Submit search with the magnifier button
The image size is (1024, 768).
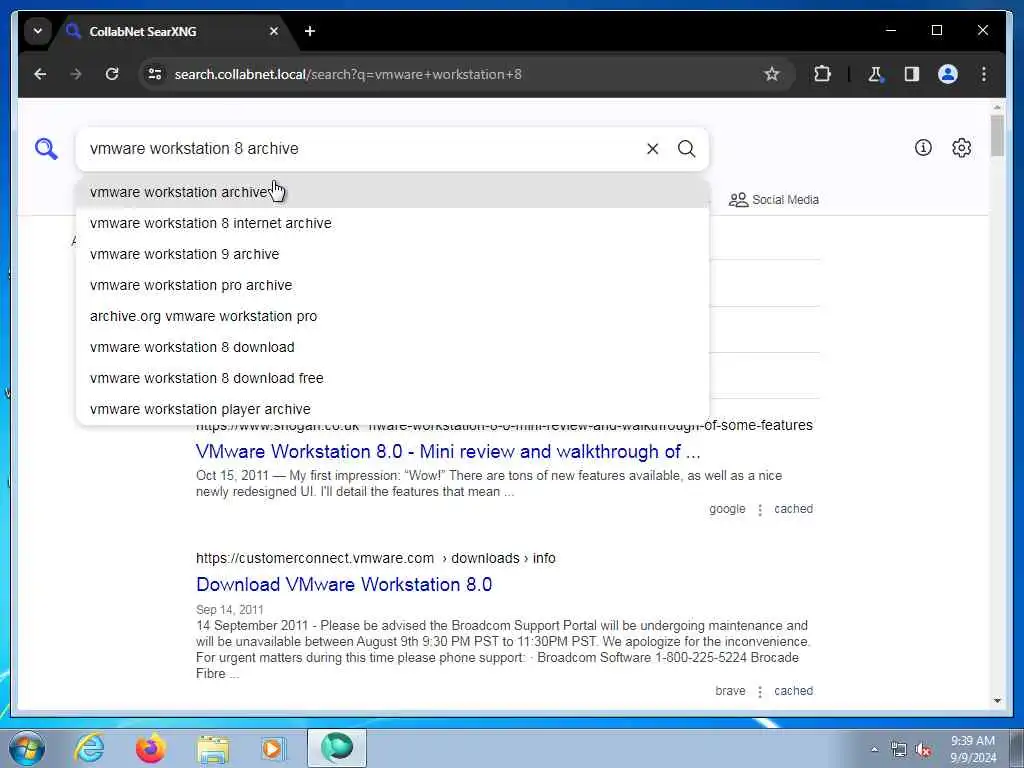coord(686,149)
